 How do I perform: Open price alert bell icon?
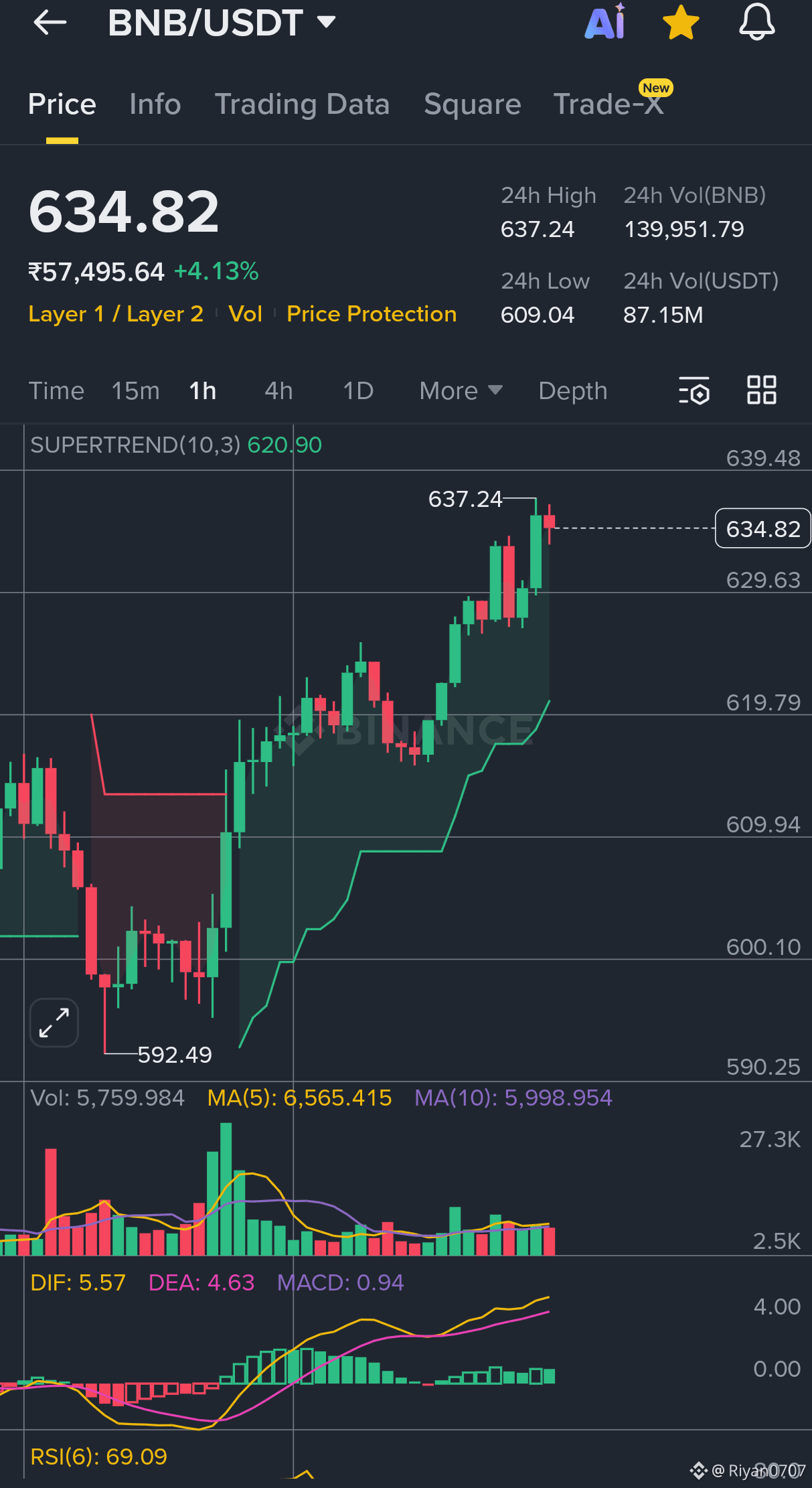756,22
